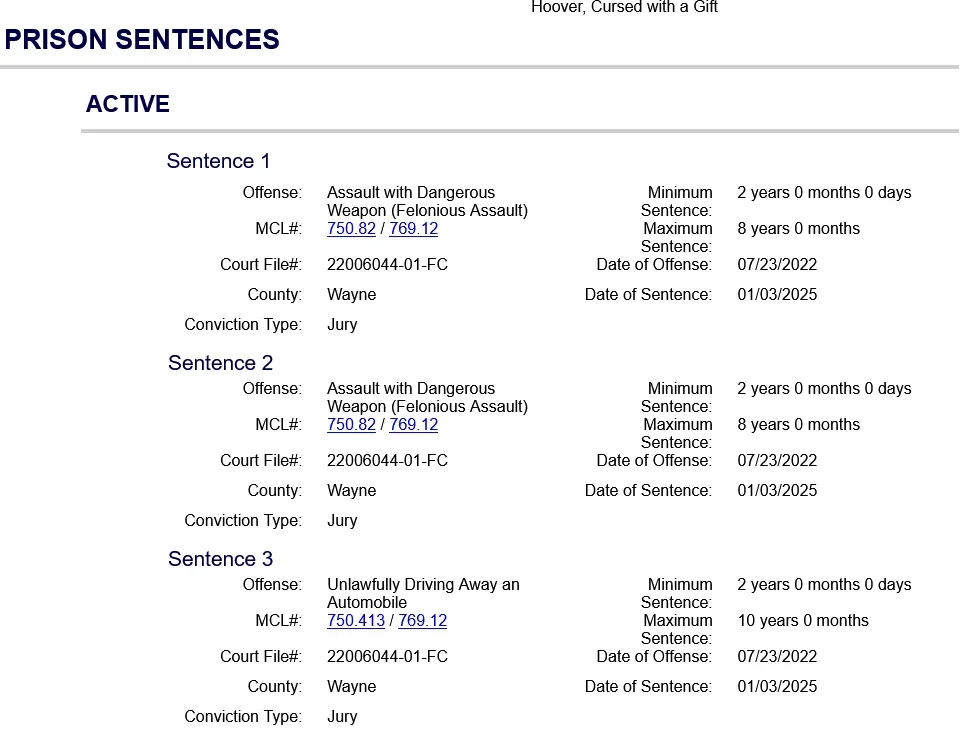Screen dimensions: 972x729
Task: Open the 769.12 MCL link in Sentence 1
Action: [x=413, y=229]
